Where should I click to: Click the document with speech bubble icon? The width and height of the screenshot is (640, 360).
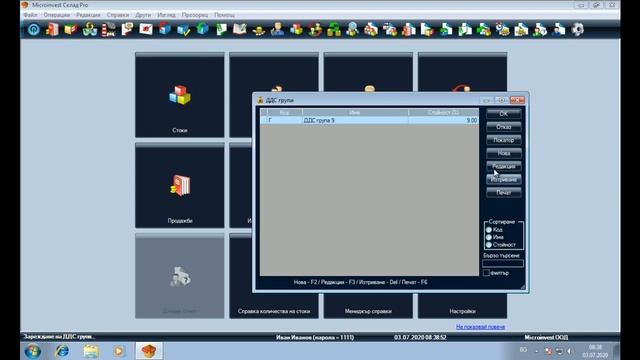[128, 29]
